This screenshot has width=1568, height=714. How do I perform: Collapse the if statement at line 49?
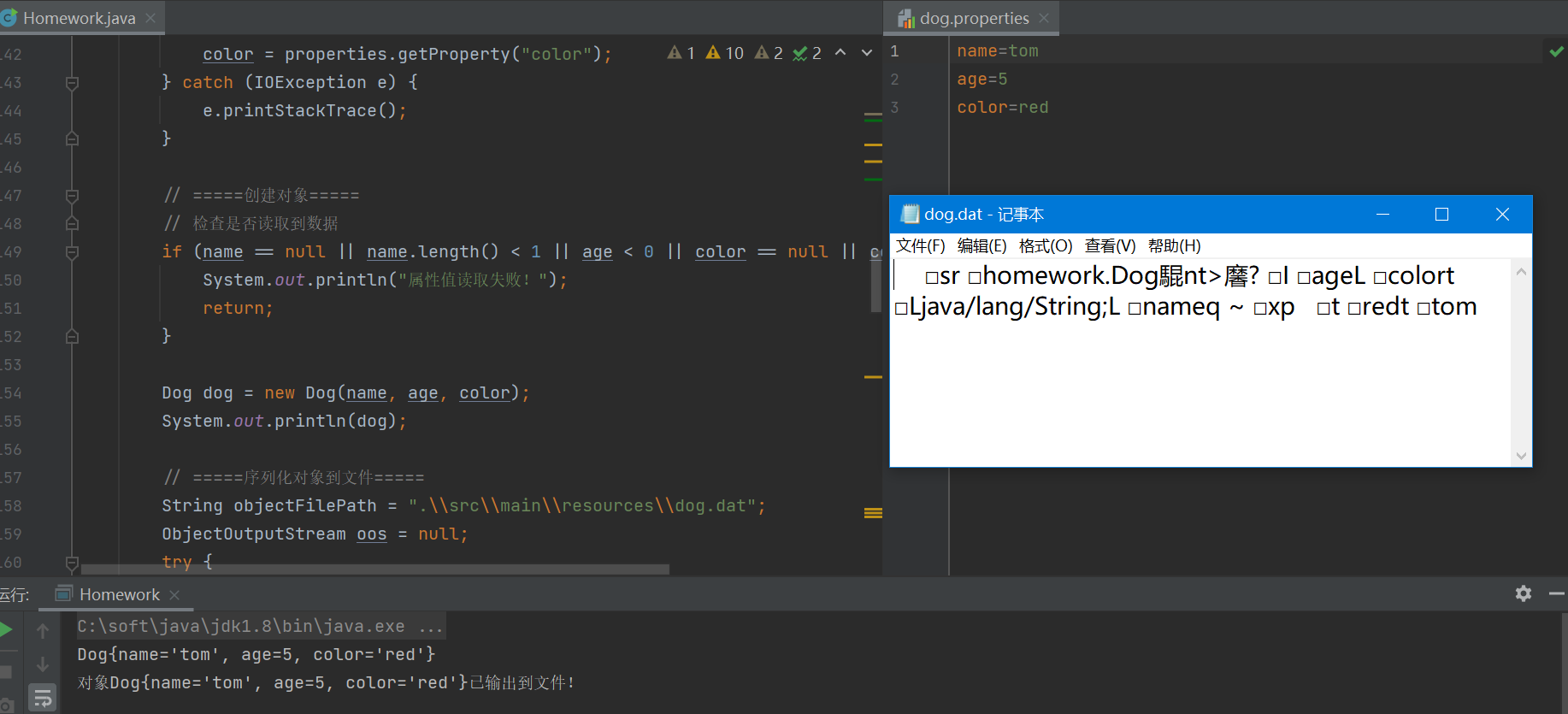(72, 252)
